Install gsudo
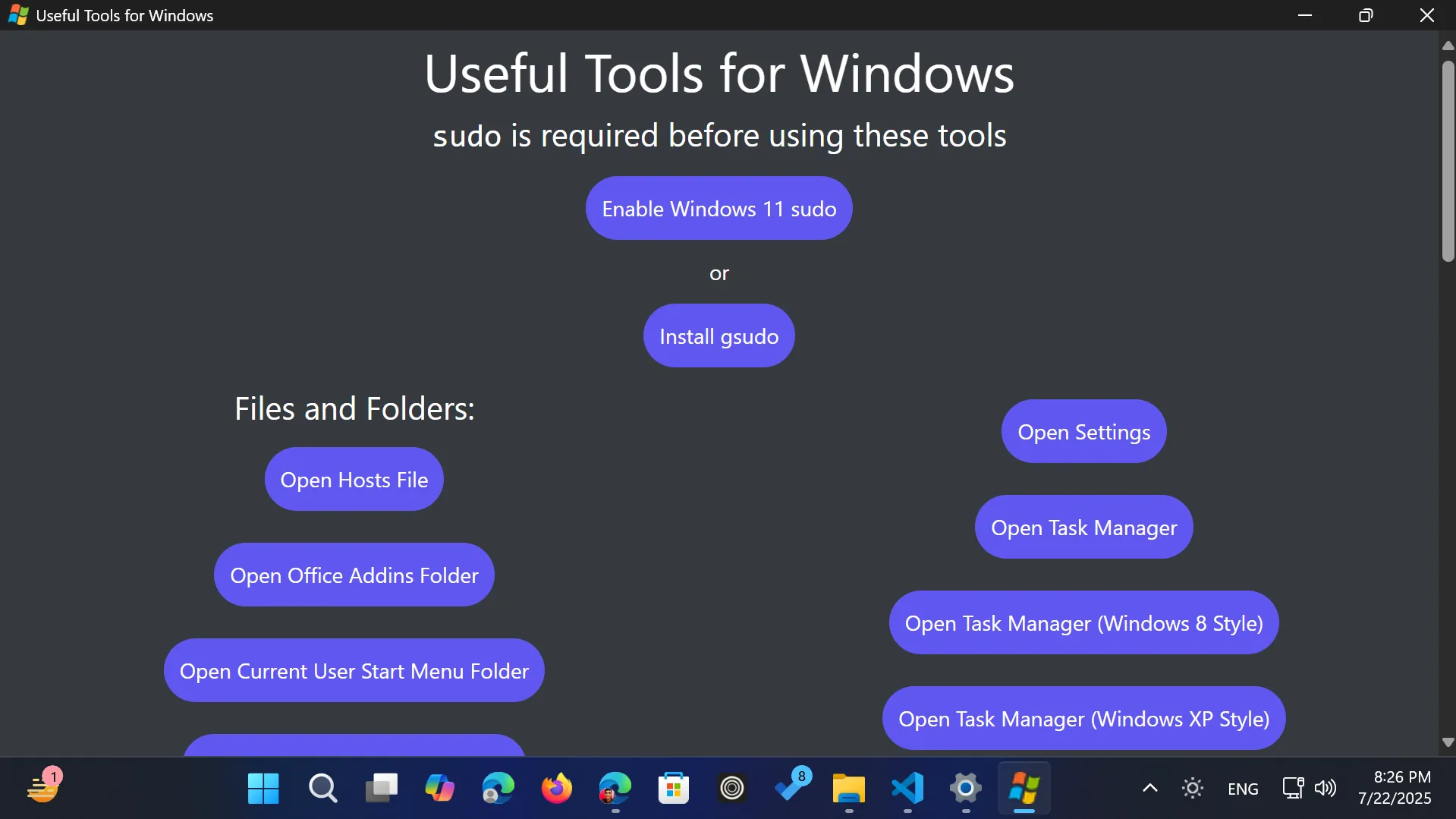This screenshot has width=1456, height=819. (x=719, y=335)
